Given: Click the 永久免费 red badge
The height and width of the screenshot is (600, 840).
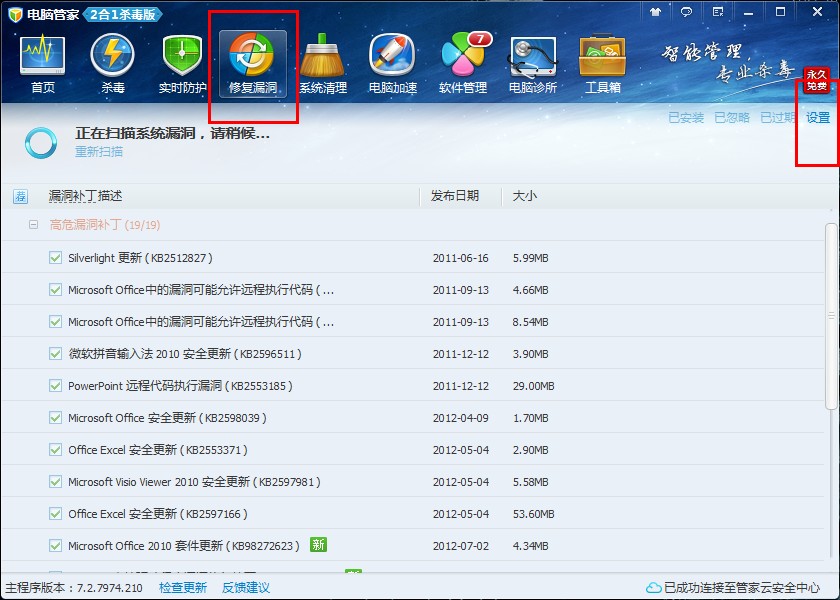Looking at the screenshot, I should tap(816, 81).
